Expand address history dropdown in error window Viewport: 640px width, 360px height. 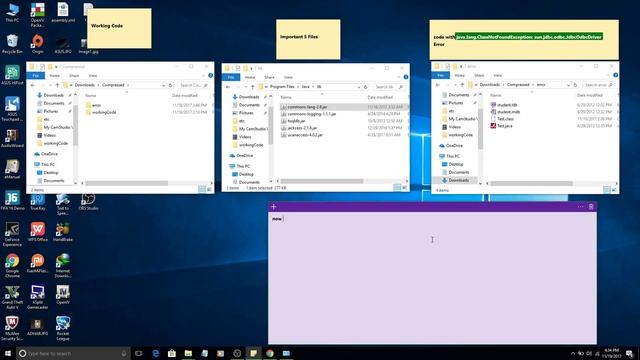tap(568, 85)
